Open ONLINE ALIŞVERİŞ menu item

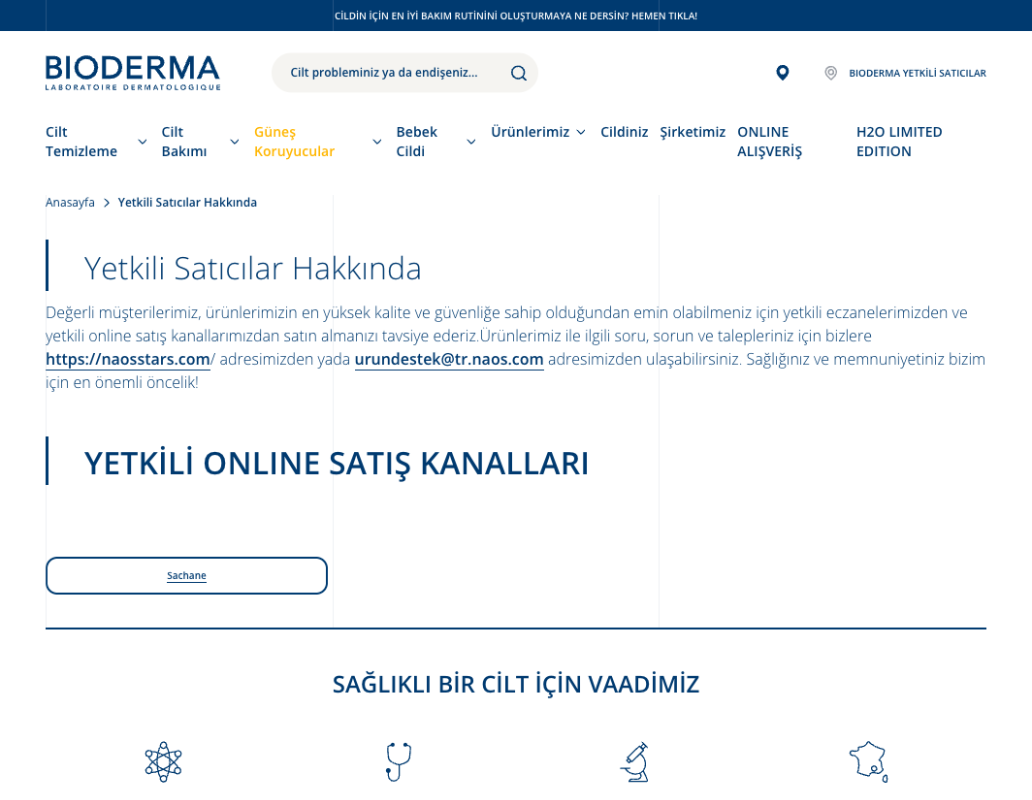pyautogui.click(x=769, y=141)
